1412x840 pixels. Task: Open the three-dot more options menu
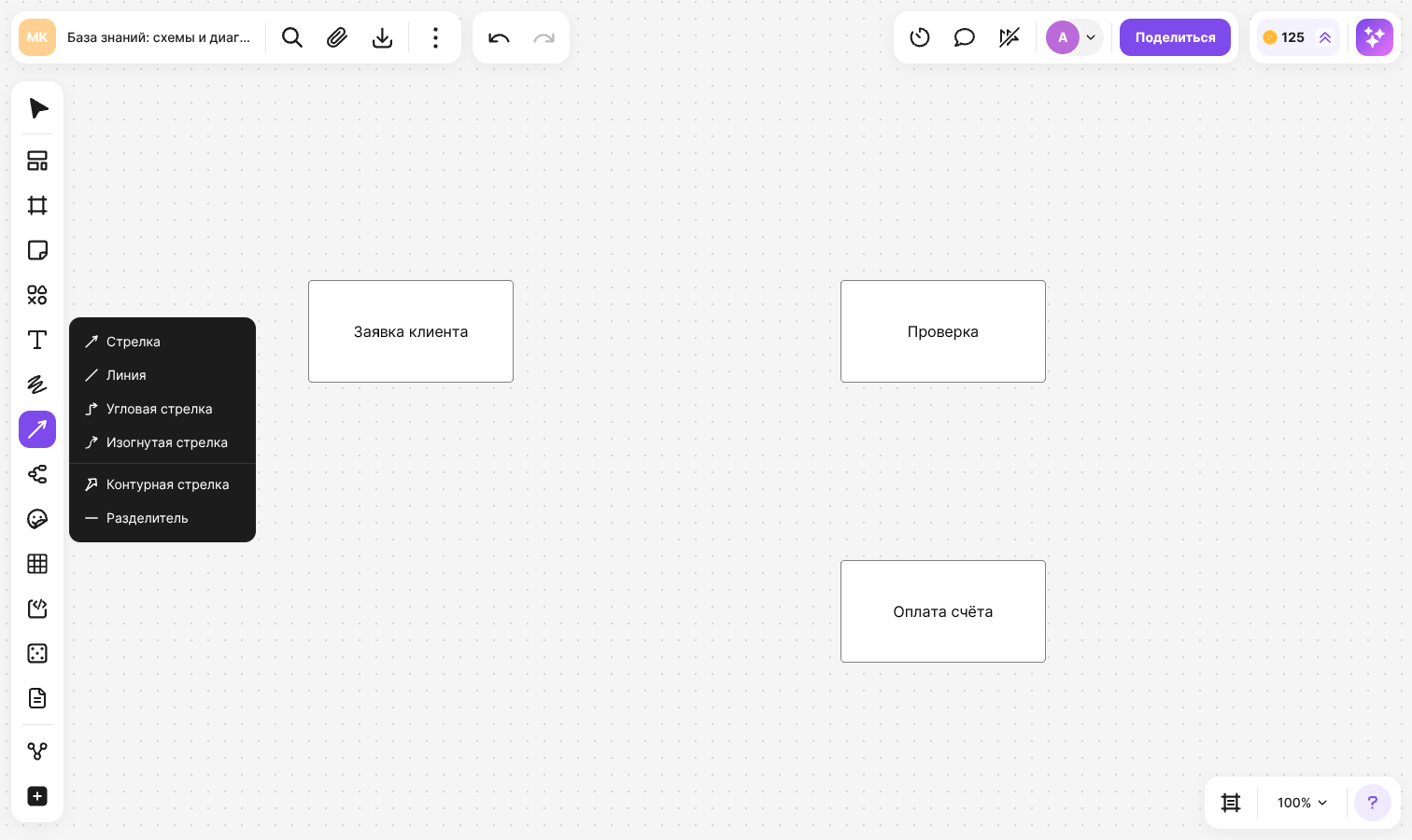pos(435,37)
